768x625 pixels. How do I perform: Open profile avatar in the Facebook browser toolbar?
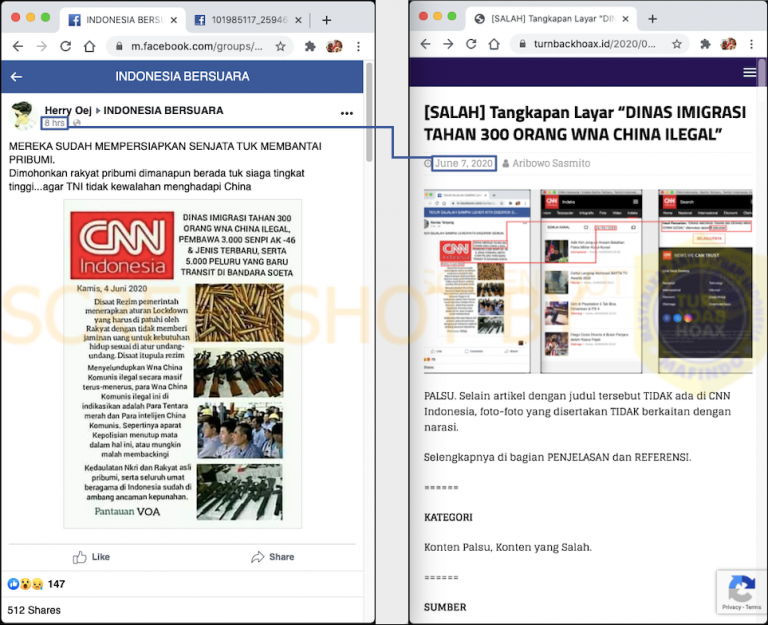click(334, 47)
